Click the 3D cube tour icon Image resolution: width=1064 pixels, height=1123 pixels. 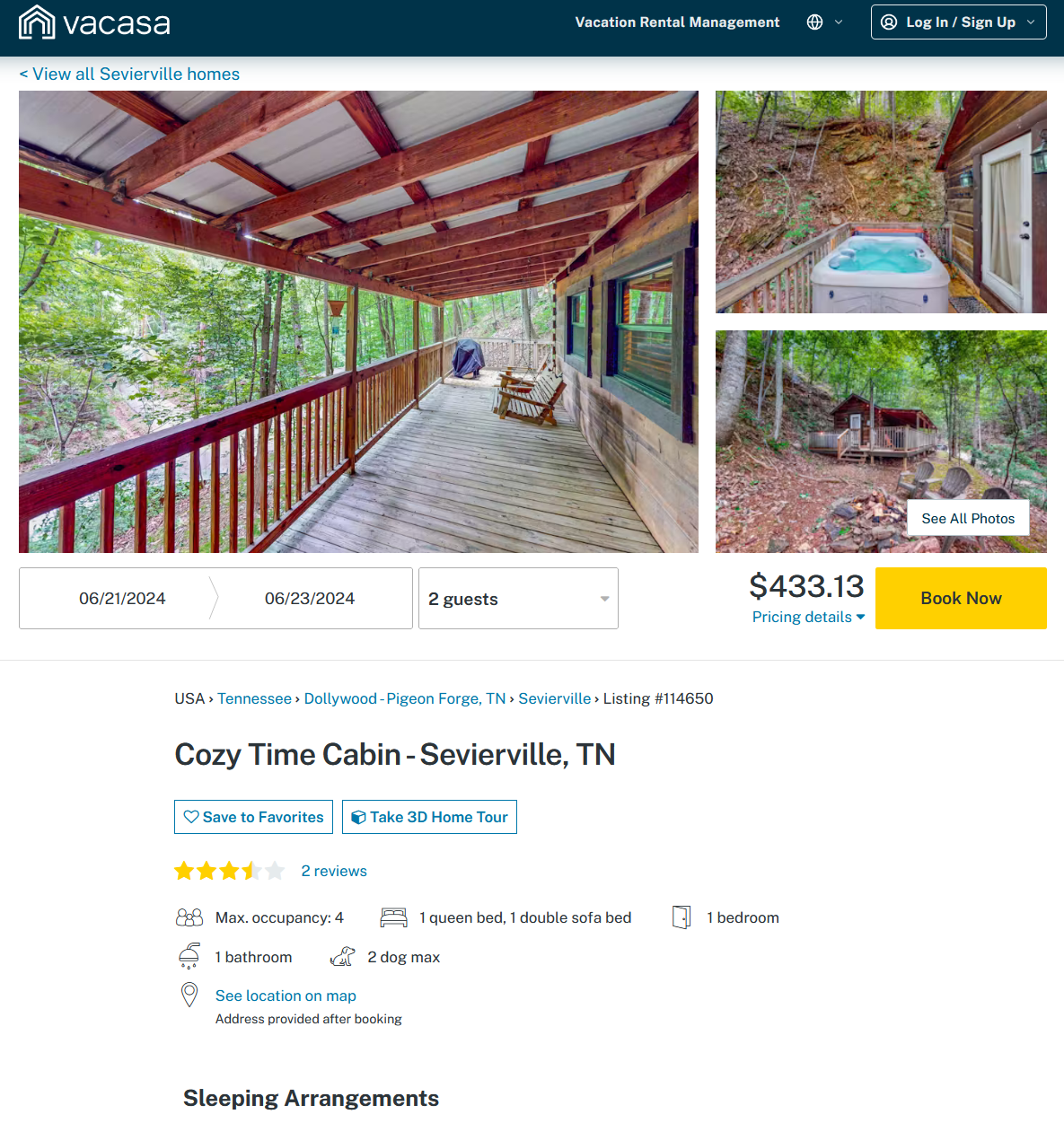358,817
